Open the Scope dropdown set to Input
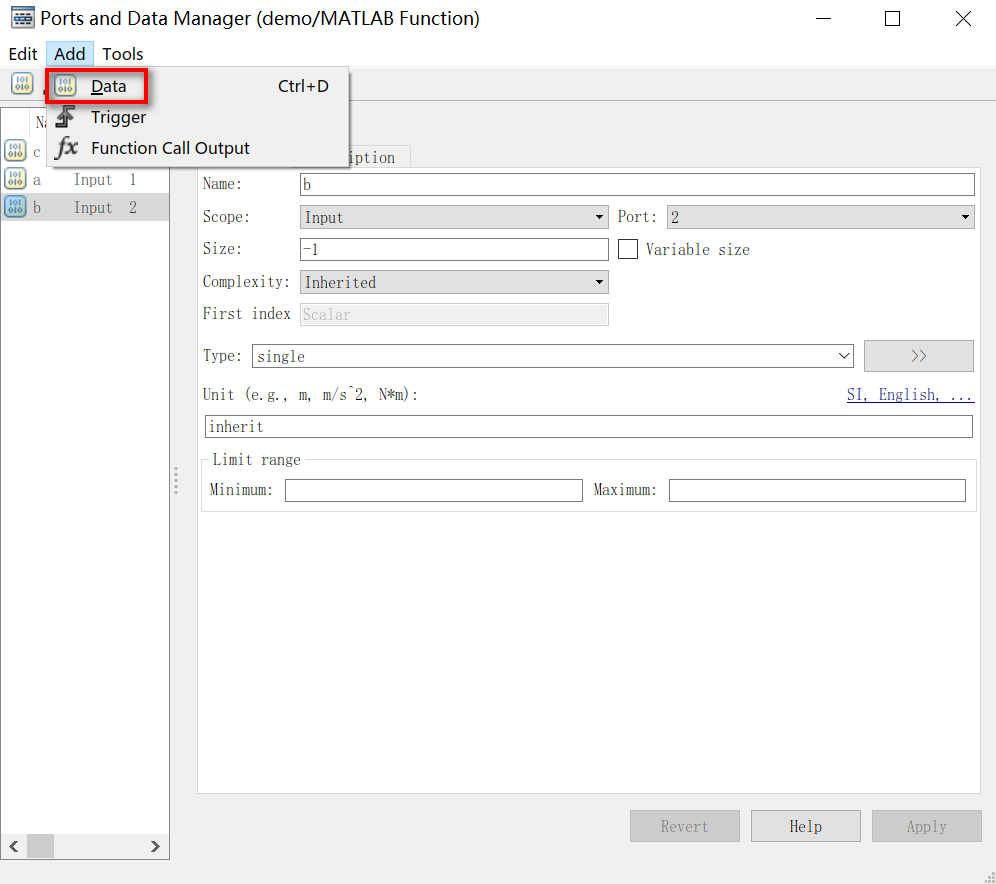This screenshot has height=884, width=996. (x=454, y=217)
